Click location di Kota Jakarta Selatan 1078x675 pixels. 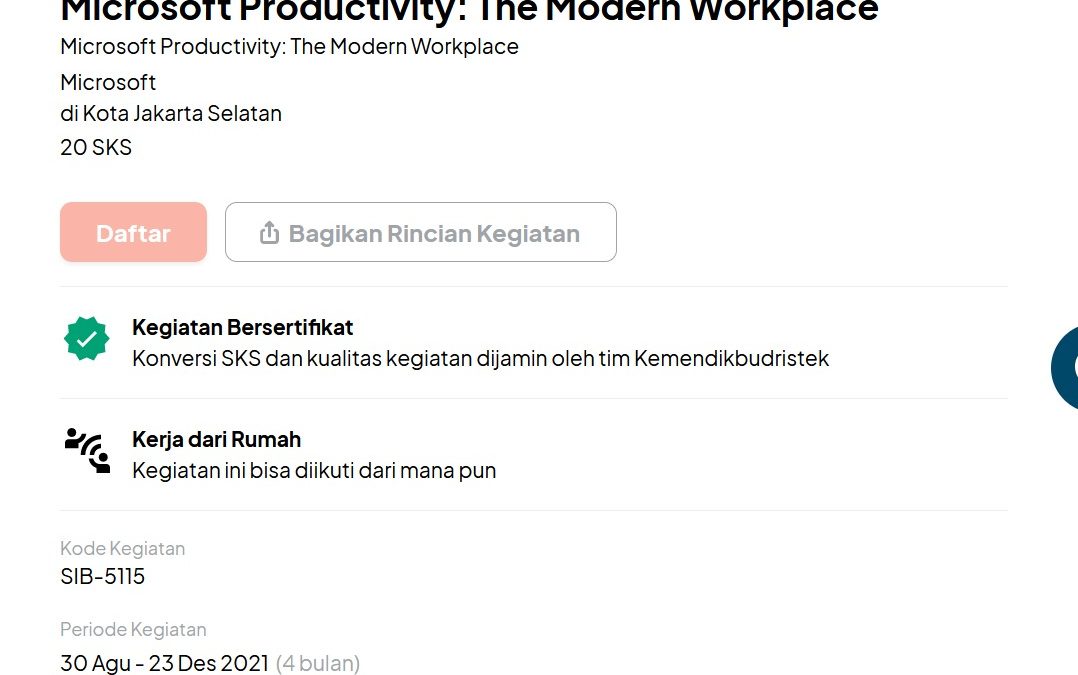[x=171, y=113]
